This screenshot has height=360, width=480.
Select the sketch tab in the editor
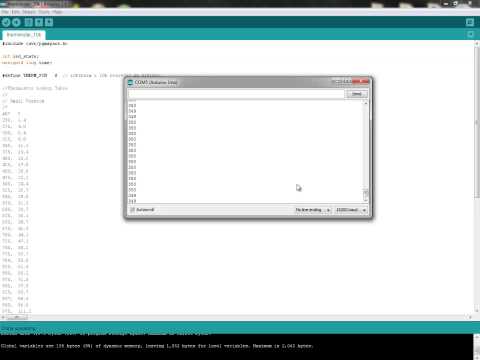point(24,35)
